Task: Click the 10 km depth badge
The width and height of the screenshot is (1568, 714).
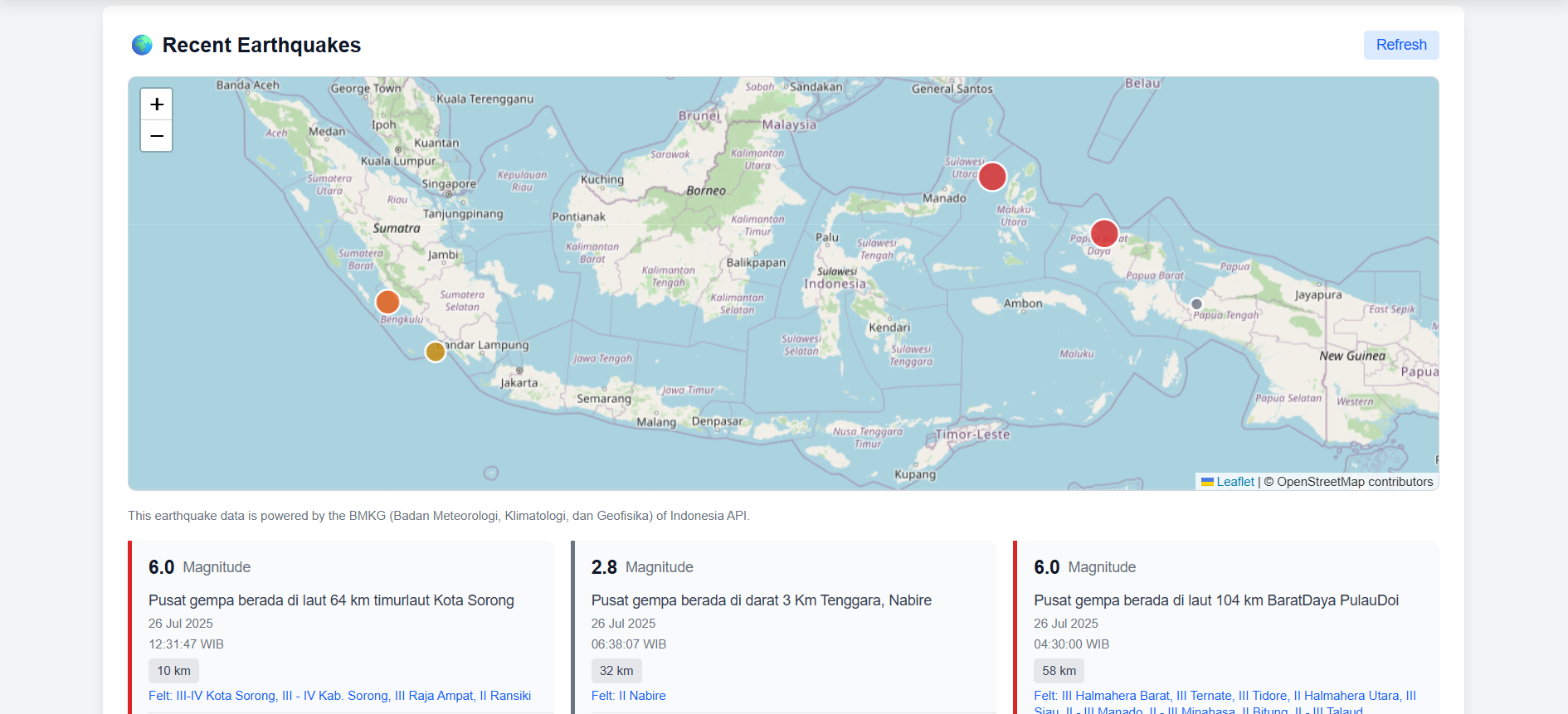Action: (173, 671)
